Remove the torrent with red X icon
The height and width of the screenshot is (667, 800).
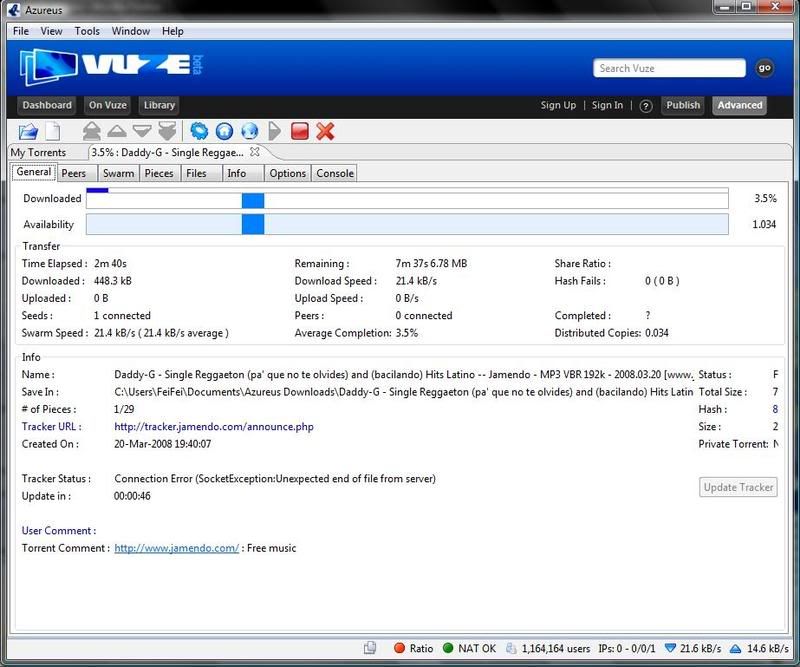(325, 131)
